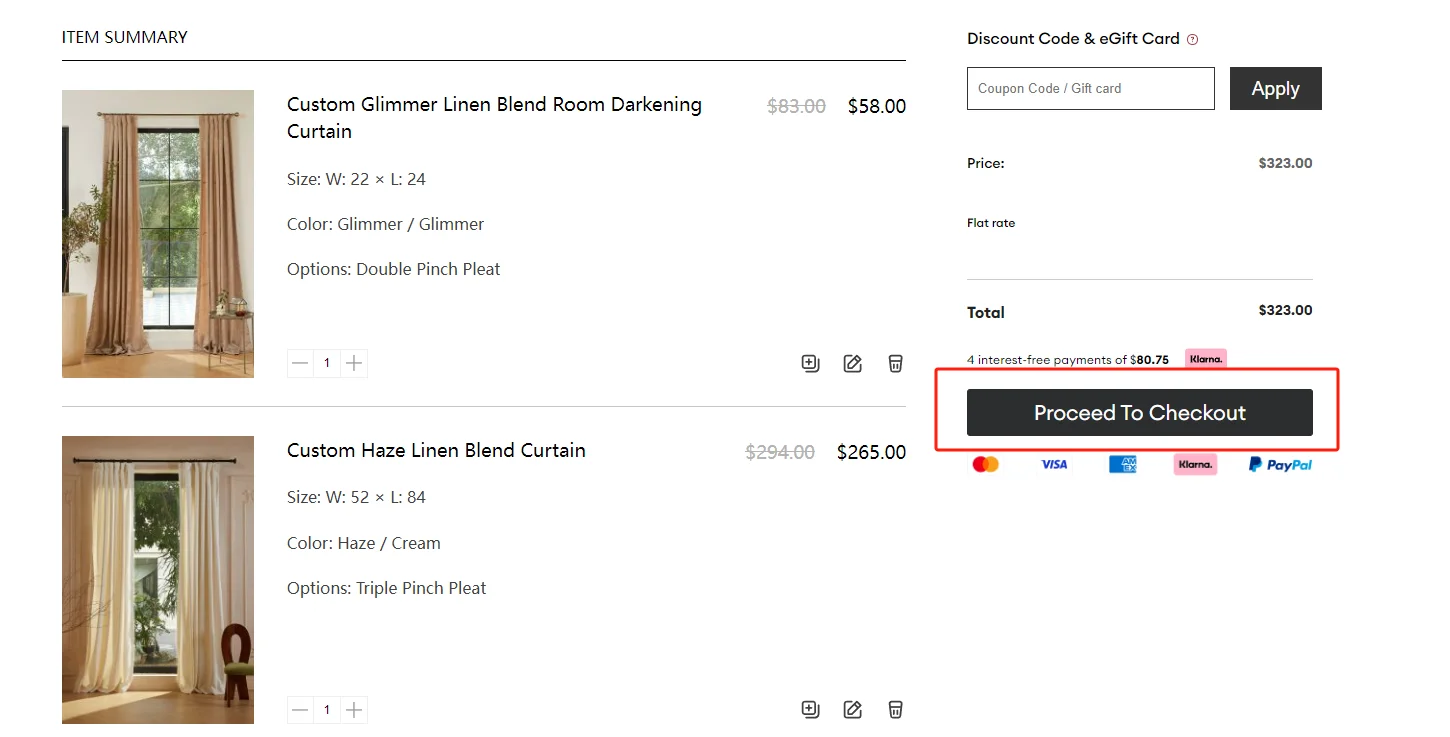Remove the Haze Linen curtain using trash icon
The height and width of the screenshot is (737, 1450).
coord(896,709)
